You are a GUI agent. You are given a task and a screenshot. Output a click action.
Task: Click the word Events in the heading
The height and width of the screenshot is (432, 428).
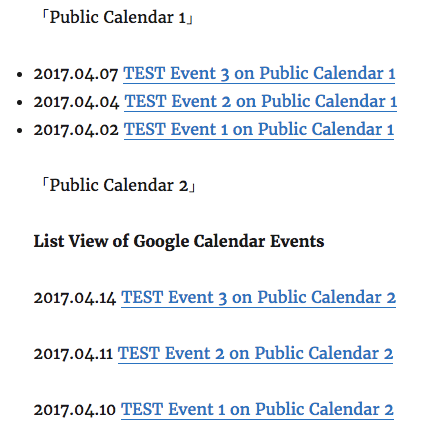tap(297, 241)
